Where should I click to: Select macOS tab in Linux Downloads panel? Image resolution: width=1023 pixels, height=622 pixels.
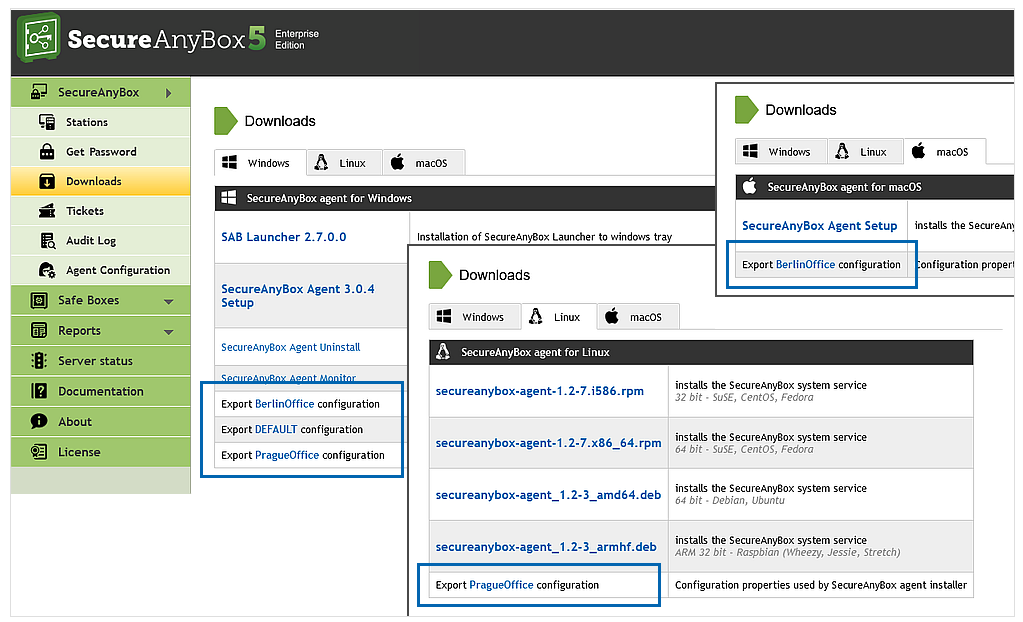click(638, 317)
